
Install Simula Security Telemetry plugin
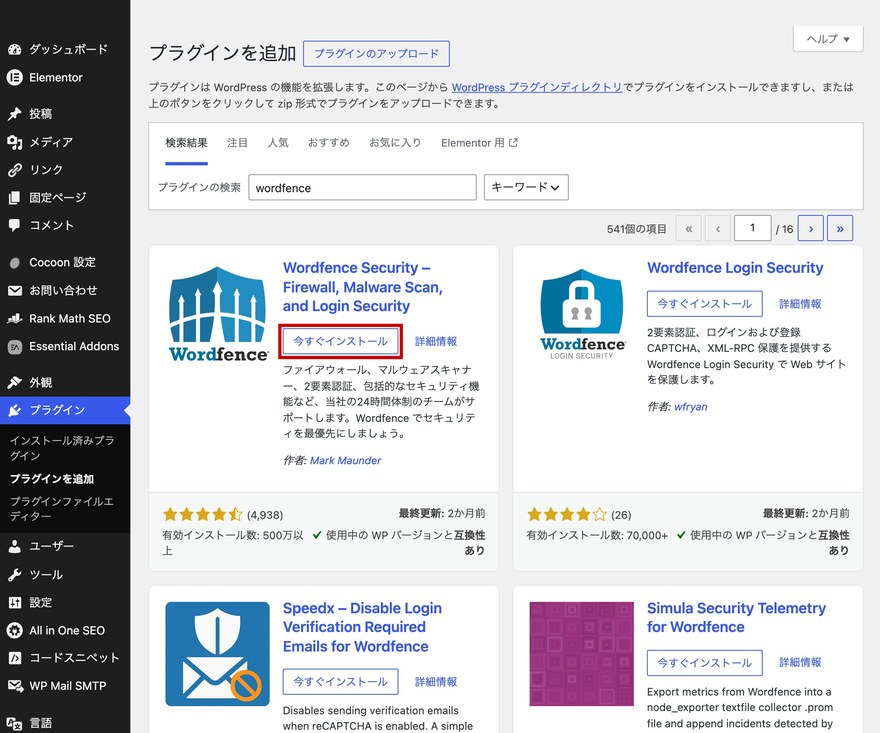[x=705, y=663]
